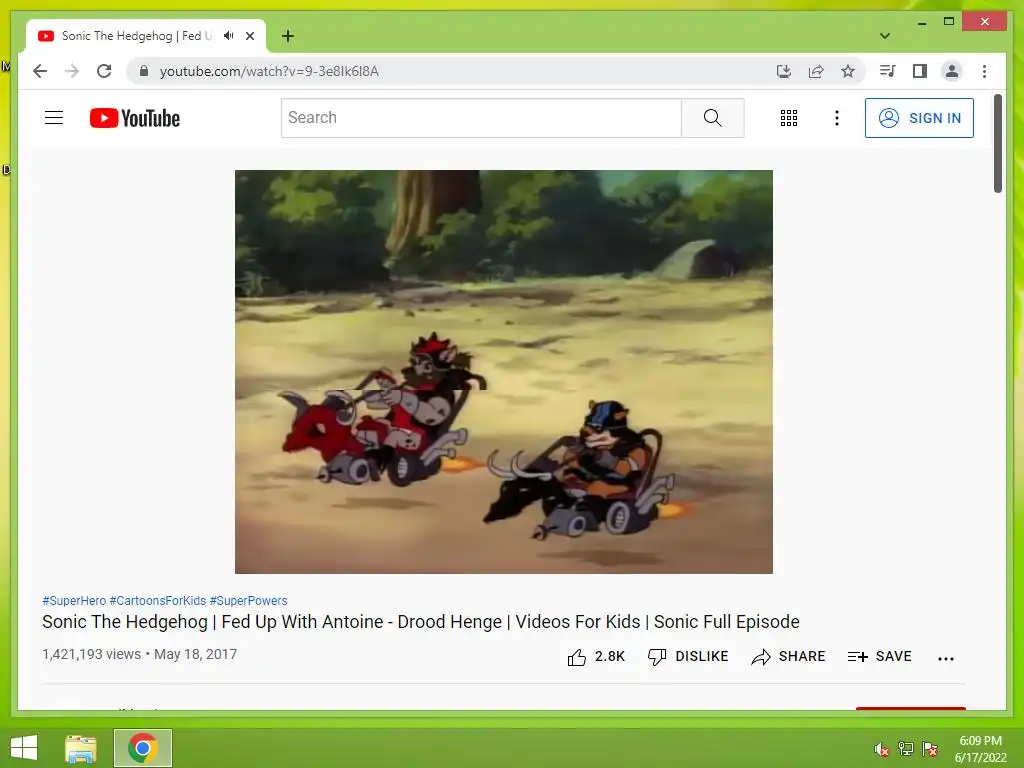The width and height of the screenshot is (1024, 768).
Task: Focus the YouTube Search field
Action: 481,118
